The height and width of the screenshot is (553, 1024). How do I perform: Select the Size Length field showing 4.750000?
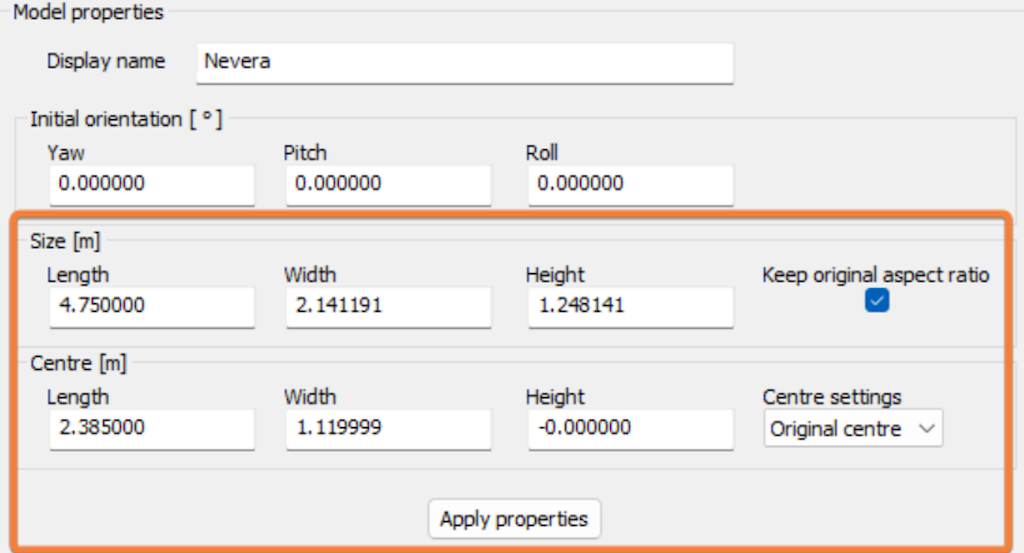click(x=152, y=306)
